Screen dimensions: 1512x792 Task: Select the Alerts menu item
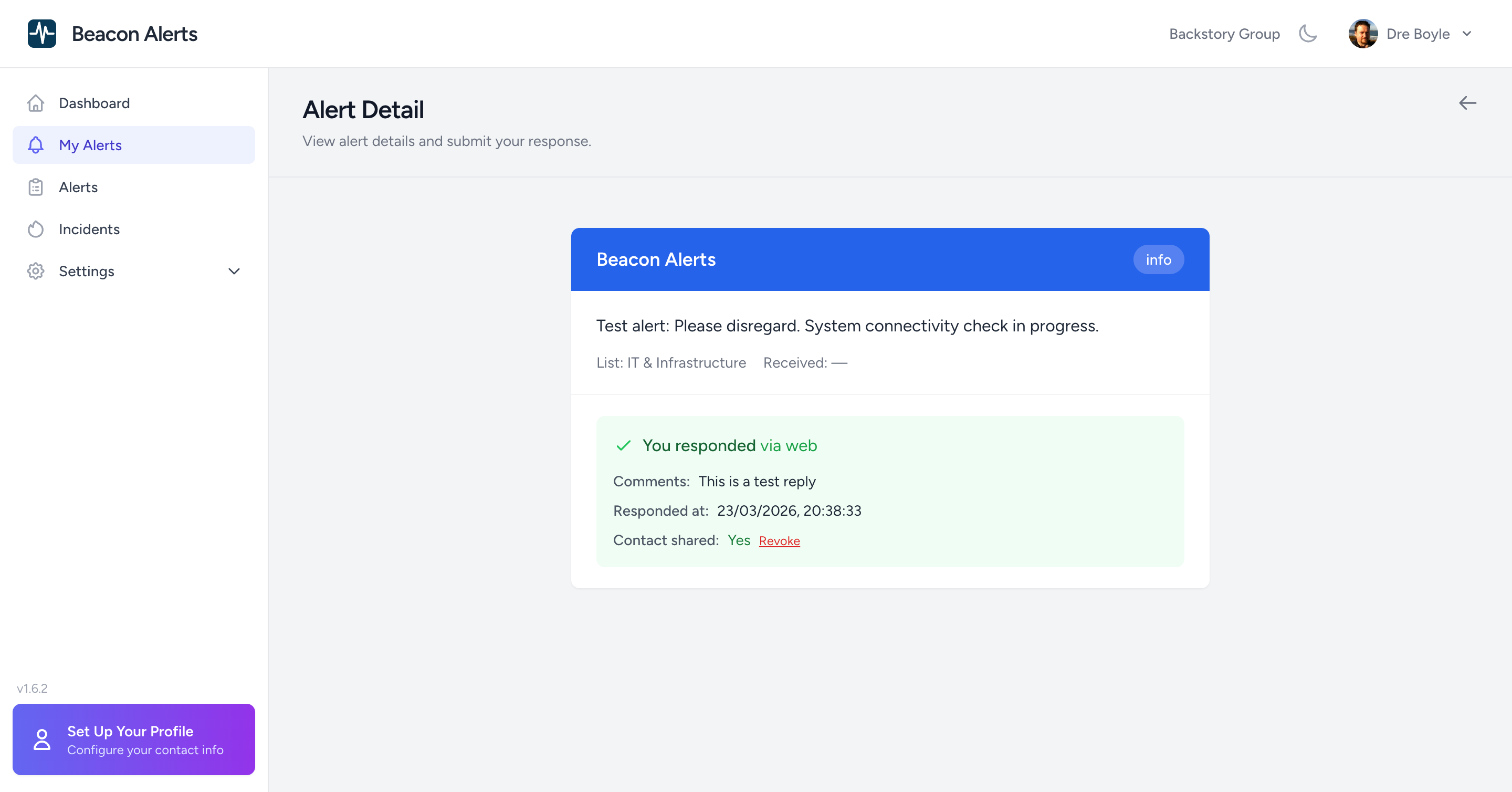coord(78,187)
